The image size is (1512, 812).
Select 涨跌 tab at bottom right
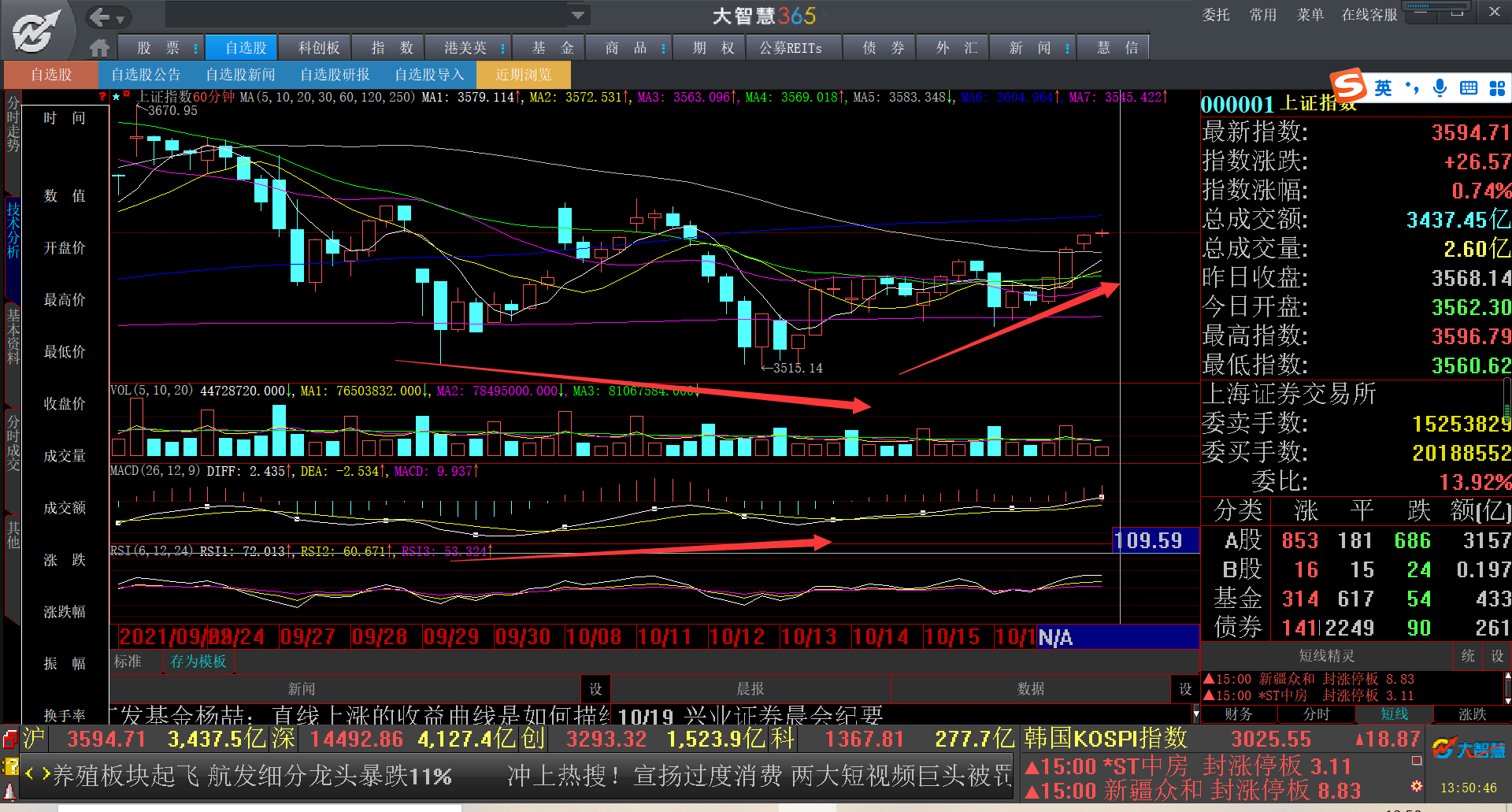click(1472, 714)
